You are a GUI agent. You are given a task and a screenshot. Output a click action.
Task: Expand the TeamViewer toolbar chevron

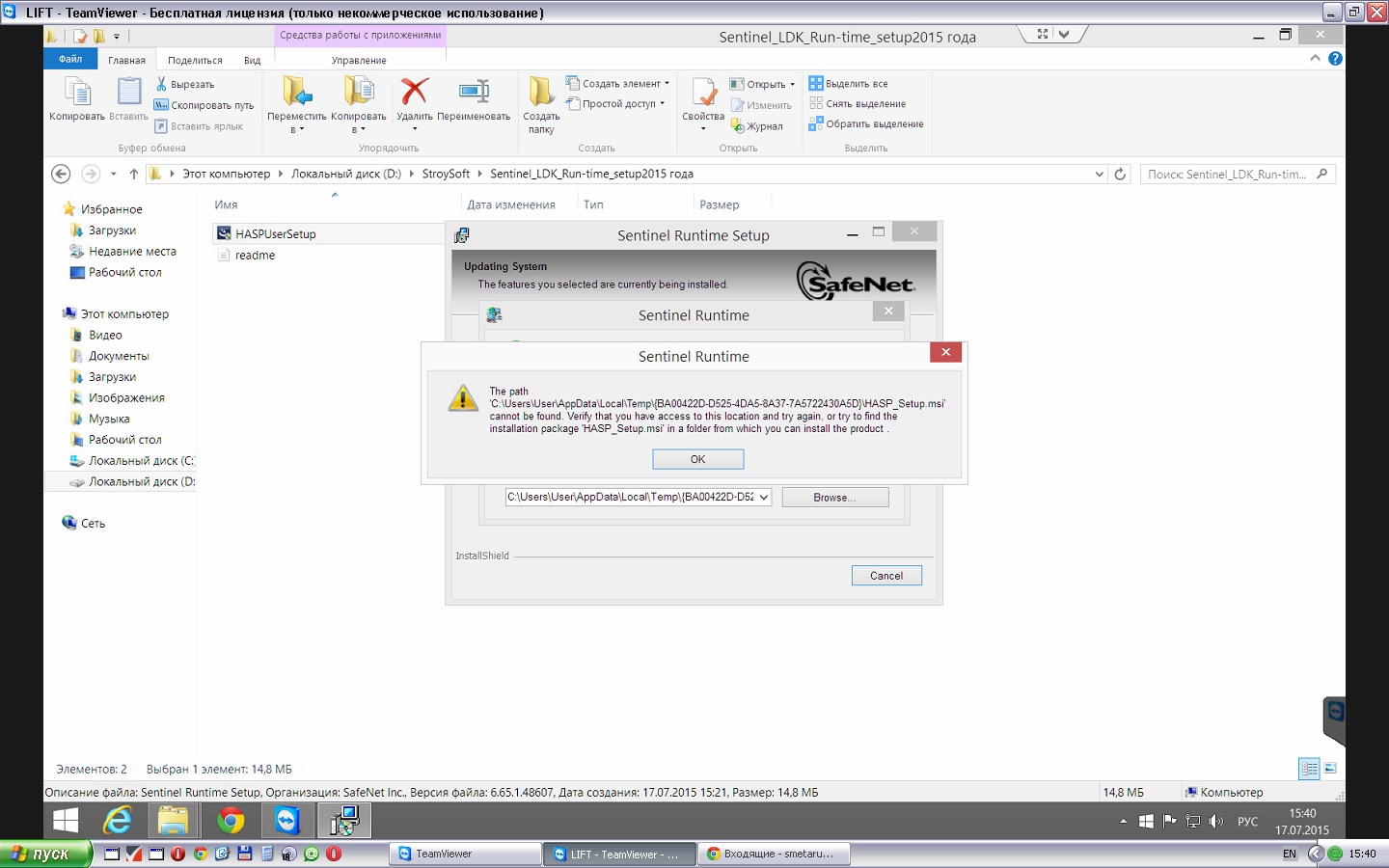(1064, 34)
